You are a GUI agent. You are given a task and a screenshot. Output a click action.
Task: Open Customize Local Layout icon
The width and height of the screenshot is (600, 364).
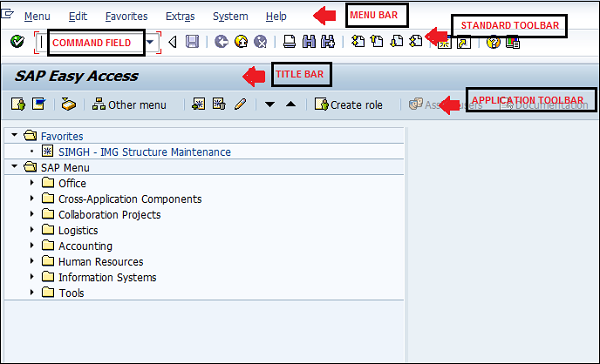pos(513,42)
